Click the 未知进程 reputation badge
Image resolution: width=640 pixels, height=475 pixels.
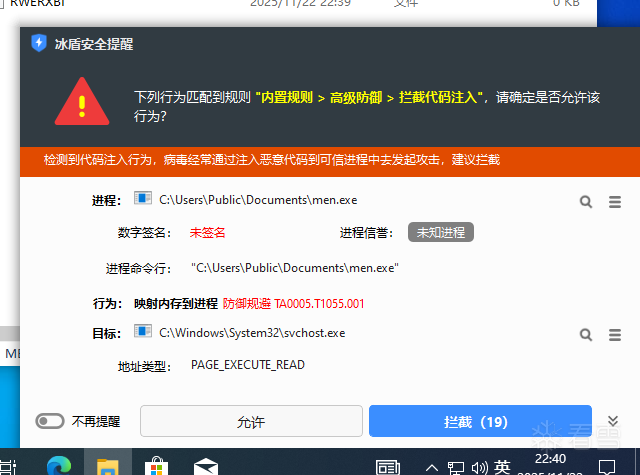[440, 232]
